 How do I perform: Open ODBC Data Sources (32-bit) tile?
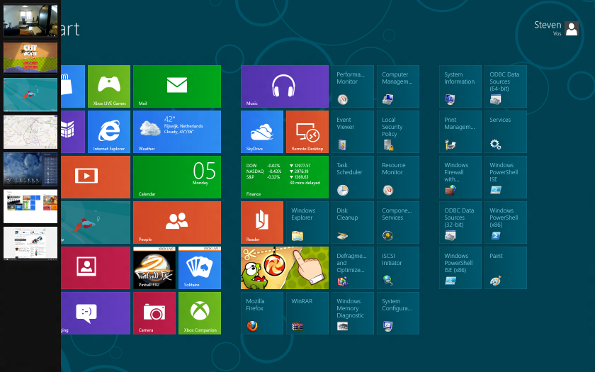point(461,222)
